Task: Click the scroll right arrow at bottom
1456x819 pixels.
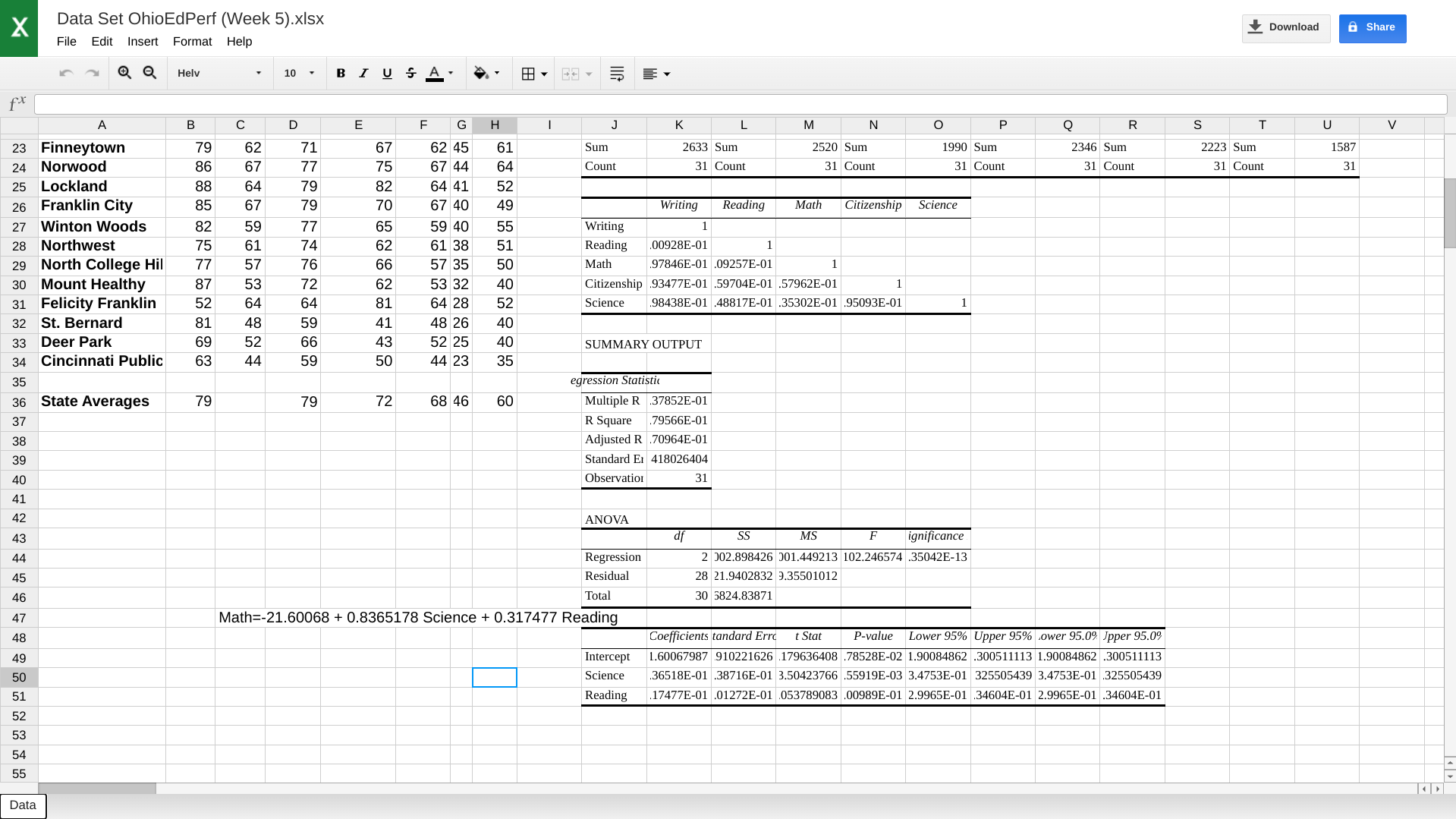Action: 1438,789
